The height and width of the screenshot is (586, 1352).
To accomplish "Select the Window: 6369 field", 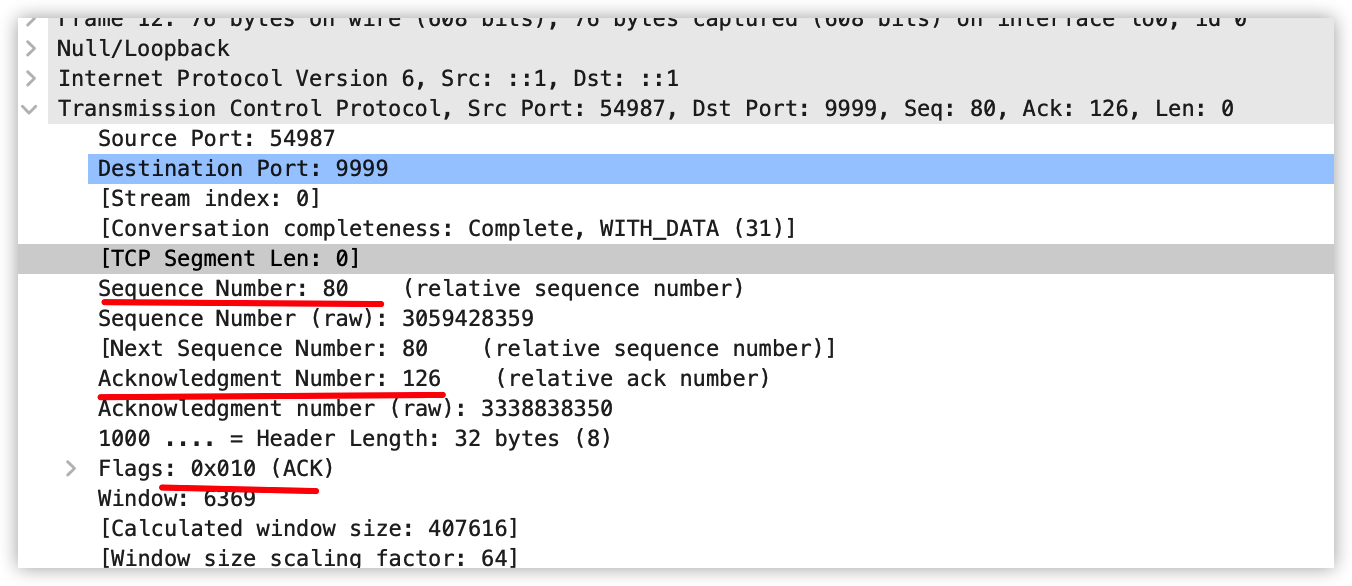I will tap(177, 498).
